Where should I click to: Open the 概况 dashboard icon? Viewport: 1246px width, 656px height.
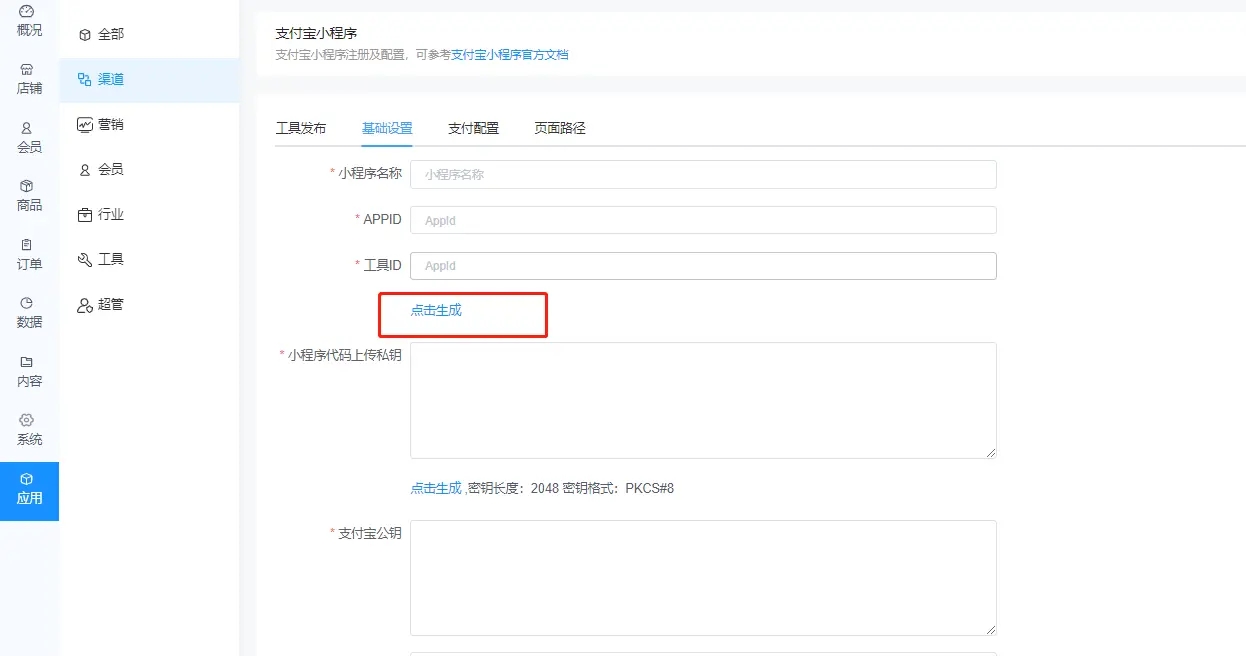click(x=27, y=10)
